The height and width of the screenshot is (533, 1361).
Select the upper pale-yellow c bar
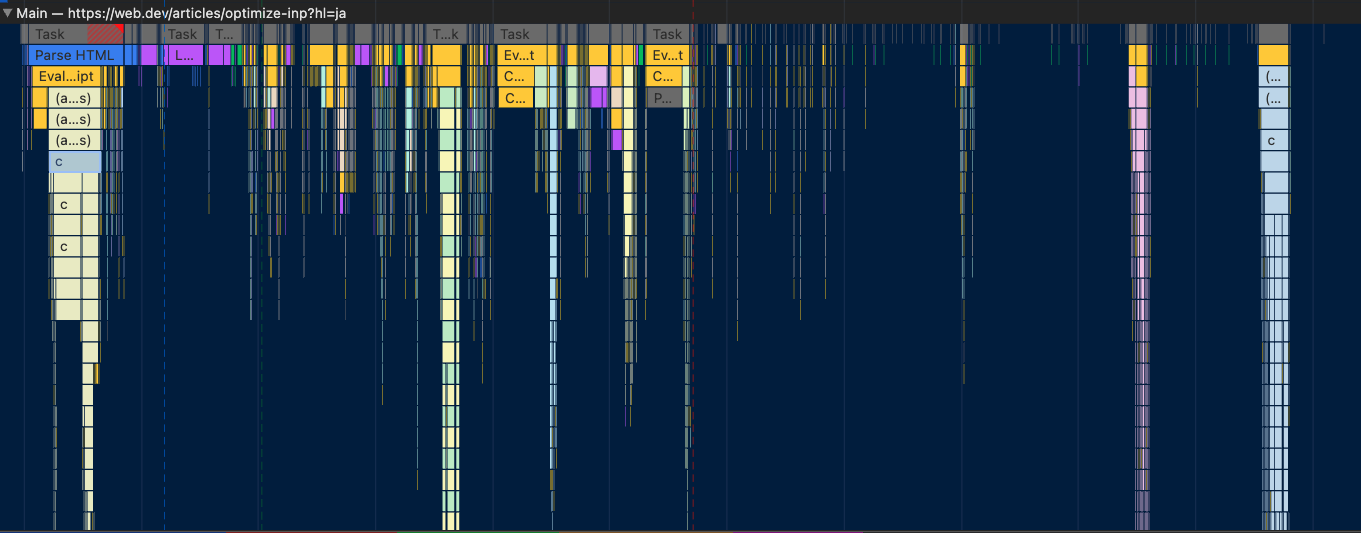point(65,204)
